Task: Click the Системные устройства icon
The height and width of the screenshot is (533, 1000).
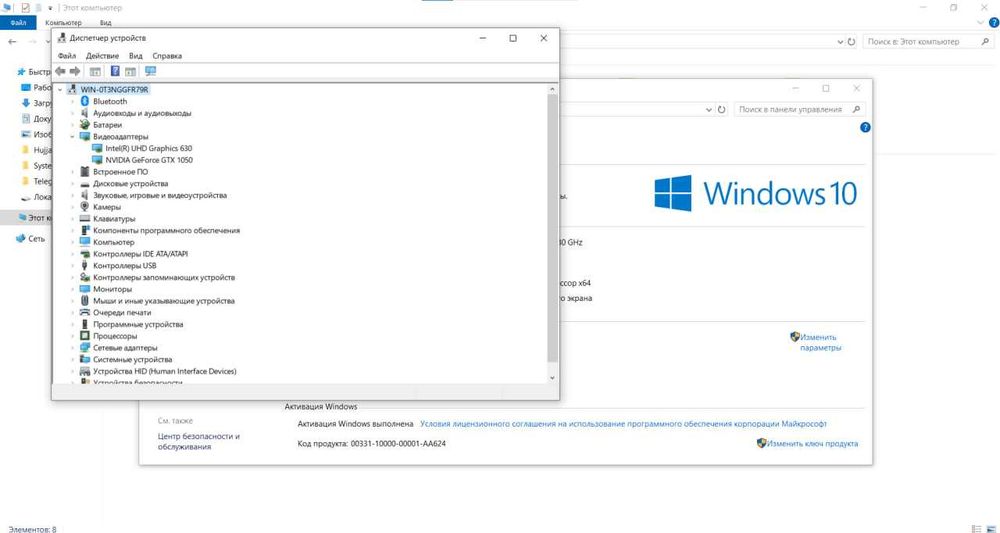Action: (x=85, y=359)
